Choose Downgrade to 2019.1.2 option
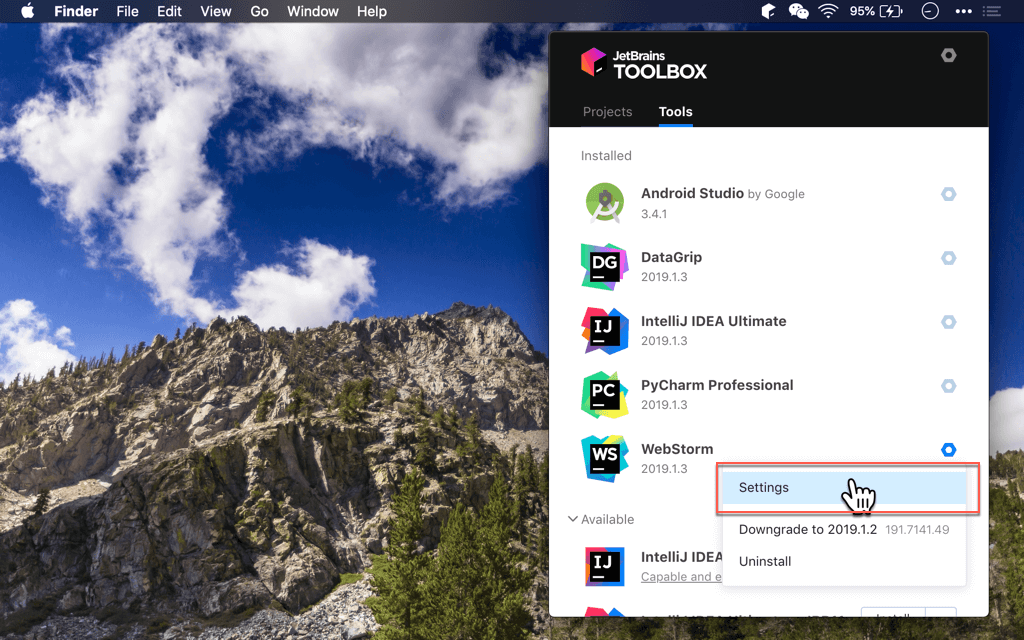This screenshot has height=640, width=1024. [x=807, y=529]
